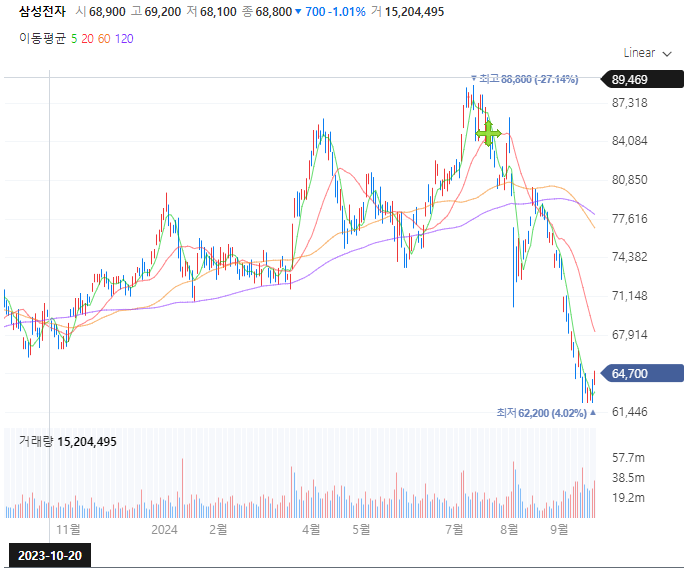The height and width of the screenshot is (571, 698).
Task: Click the 2024 mark on time axis
Action: [x=165, y=528]
